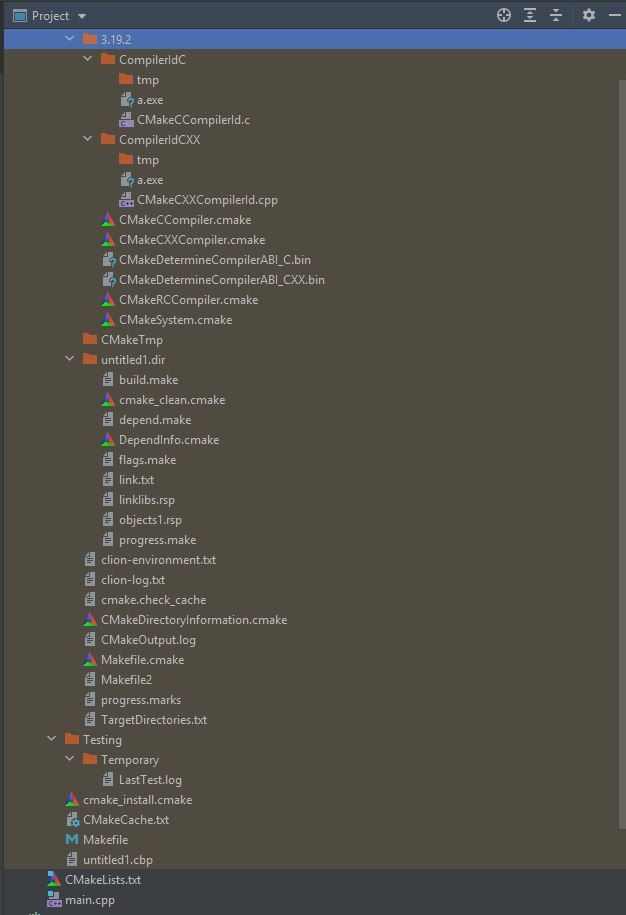Screen dimensions: 626x915
Task: Collapse the 3.19.2 folder
Action: (69, 39)
